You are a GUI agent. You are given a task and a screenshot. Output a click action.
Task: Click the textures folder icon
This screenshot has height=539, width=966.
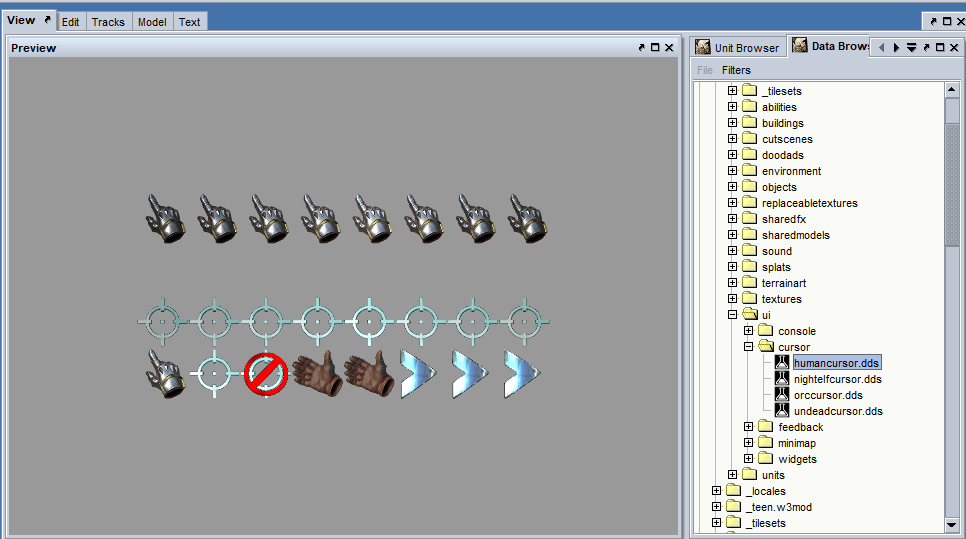coord(750,299)
